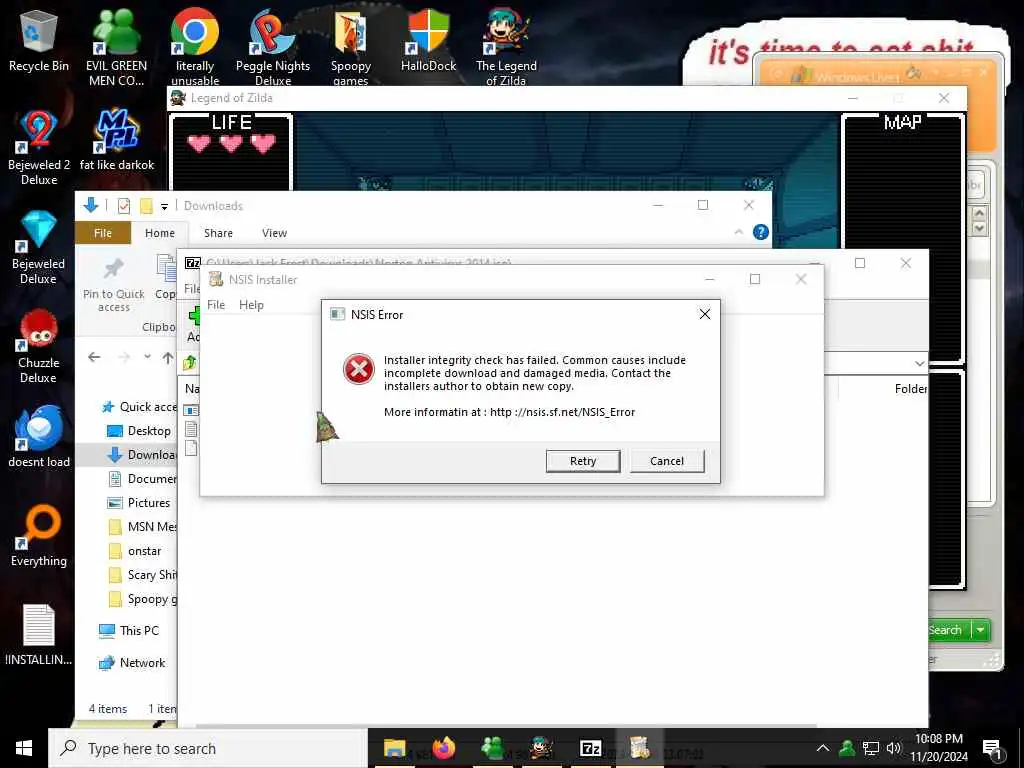Screen dimensions: 1024x768
Task: Switch to the 7-Zip taskbar icon
Action: pos(590,748)
